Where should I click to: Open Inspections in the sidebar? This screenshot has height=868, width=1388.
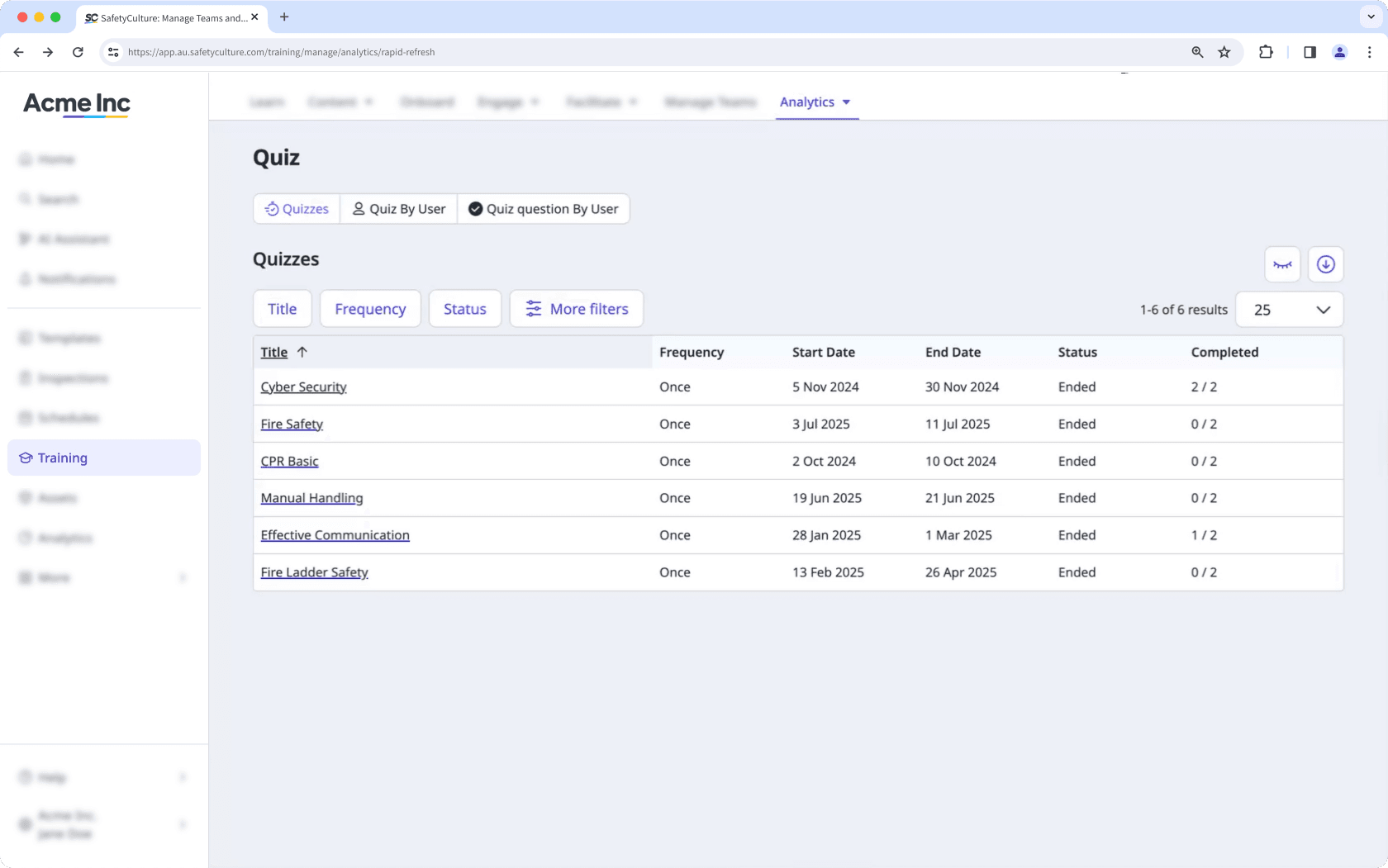[x=73, y=377]
